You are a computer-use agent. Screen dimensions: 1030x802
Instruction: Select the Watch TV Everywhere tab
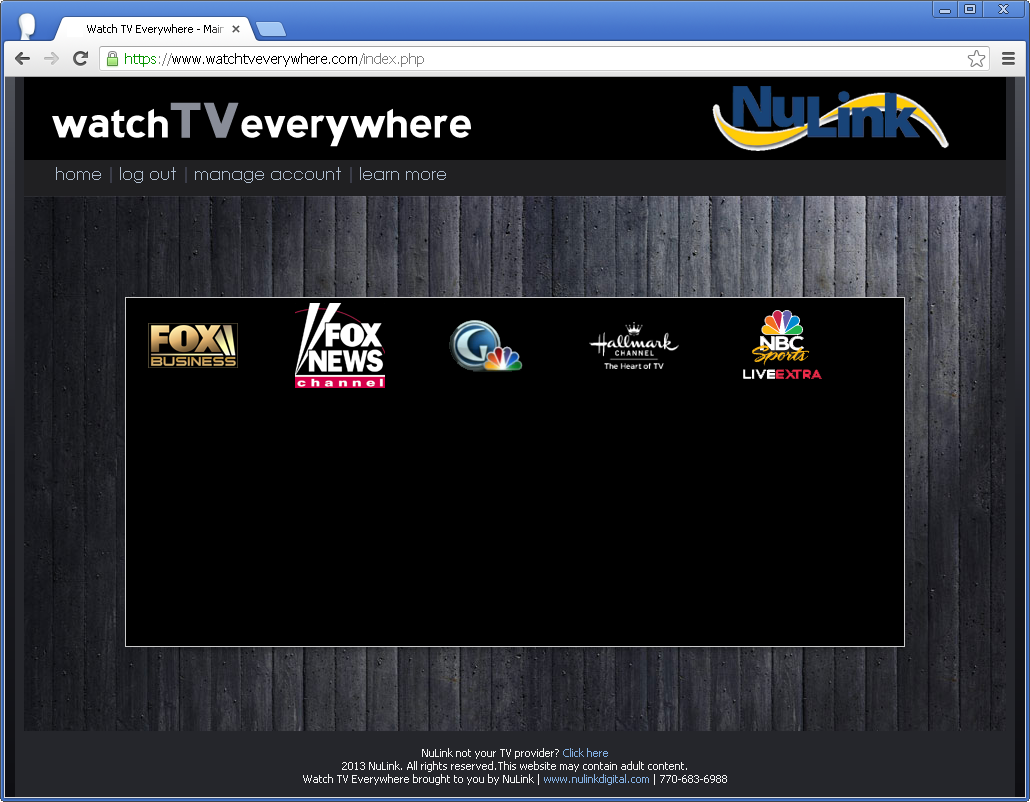154,29
